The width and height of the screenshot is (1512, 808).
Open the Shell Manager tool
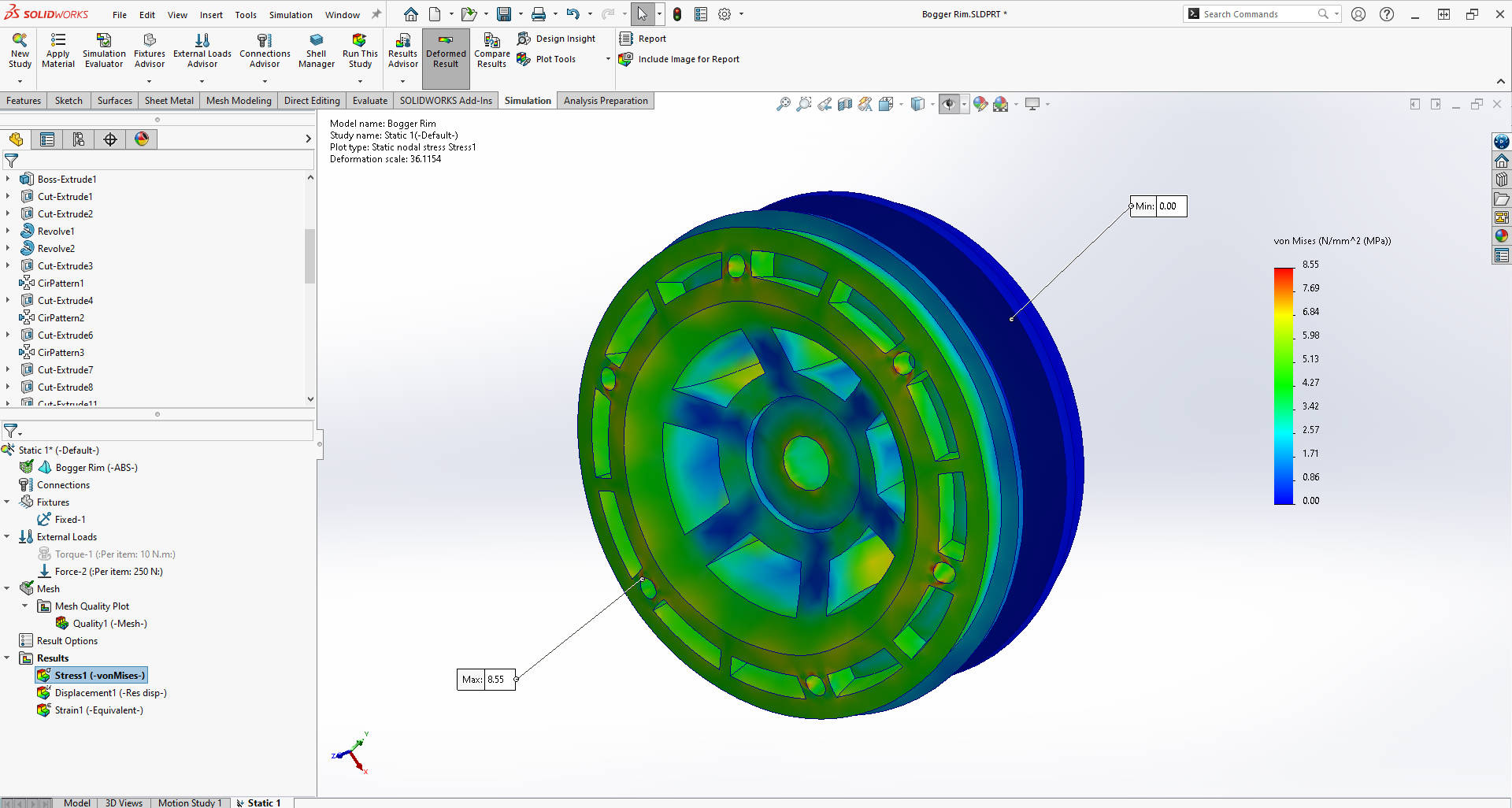316,41
